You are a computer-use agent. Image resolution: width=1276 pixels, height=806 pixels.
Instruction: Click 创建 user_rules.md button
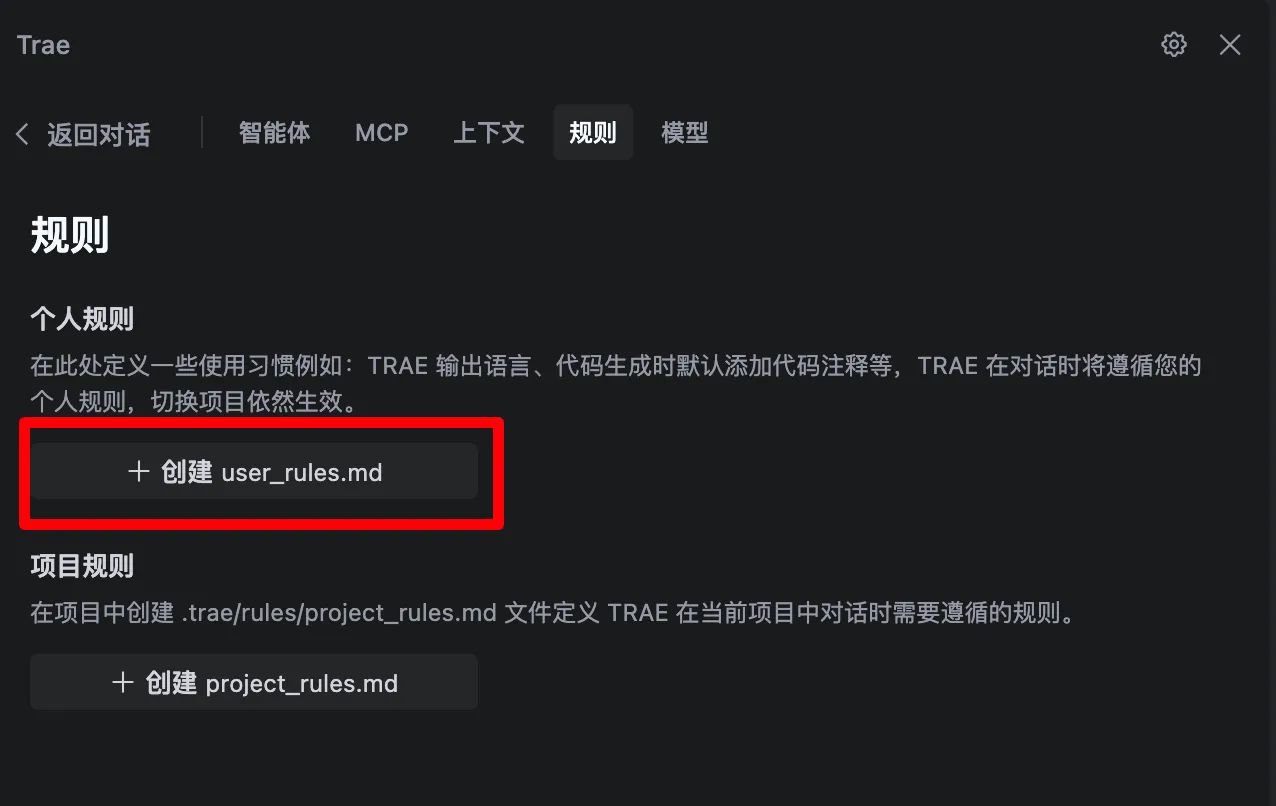(254, 471)
